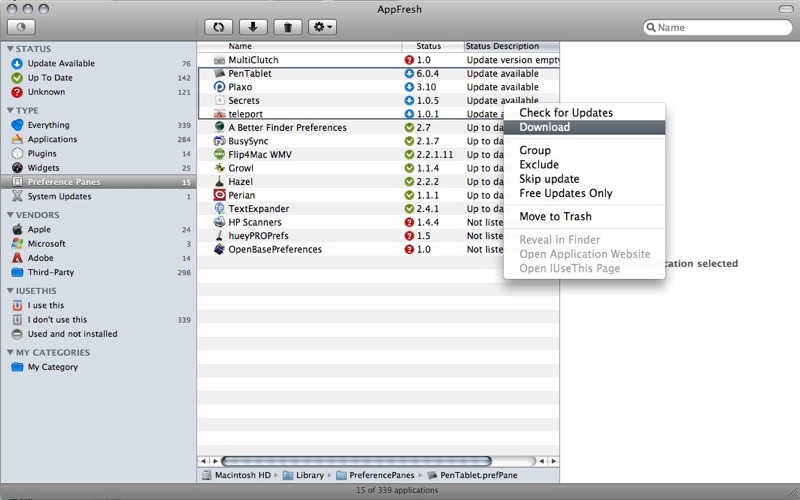Click the Plaxo row icon
Viewport: 800px width, 500px height.
click(x=219, y=87)
